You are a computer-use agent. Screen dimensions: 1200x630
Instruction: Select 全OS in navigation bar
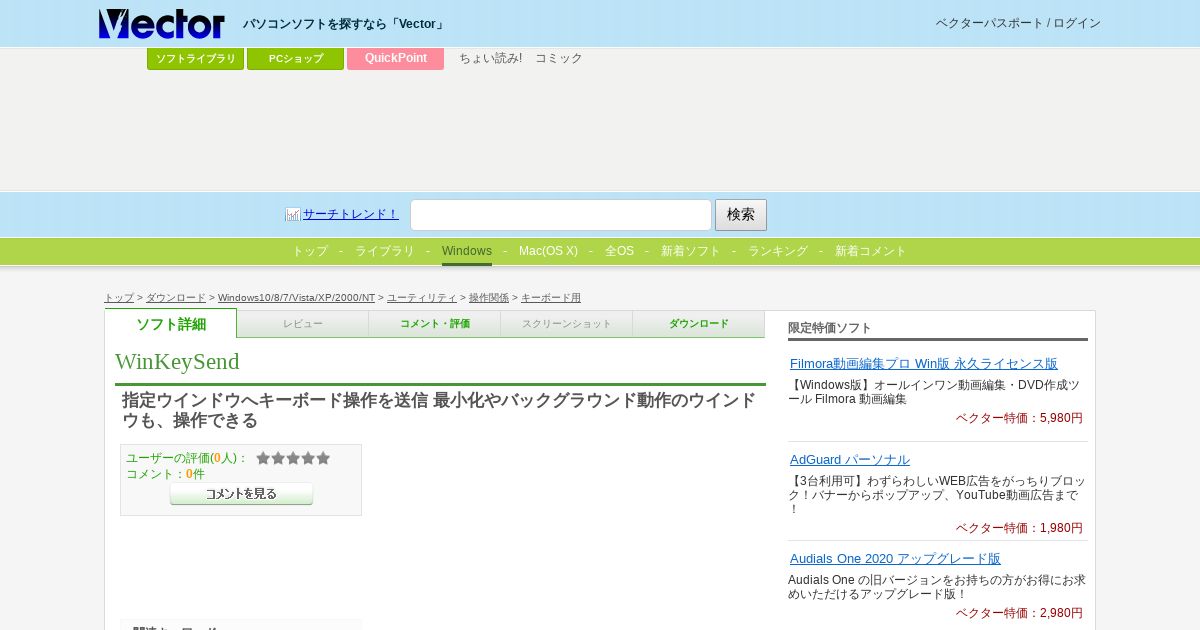click(x=619, y=251)
